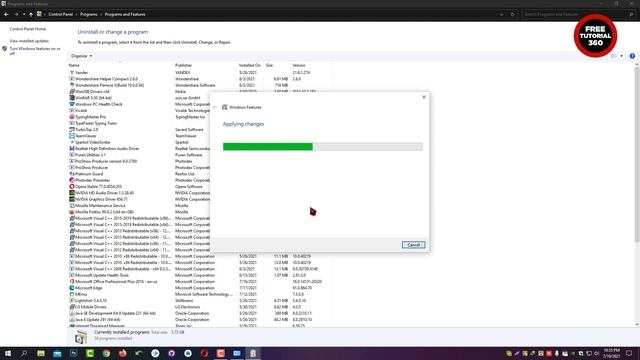Open File Explorer from the taskbar
640x360 pixels.
click(x=41, y=353)
